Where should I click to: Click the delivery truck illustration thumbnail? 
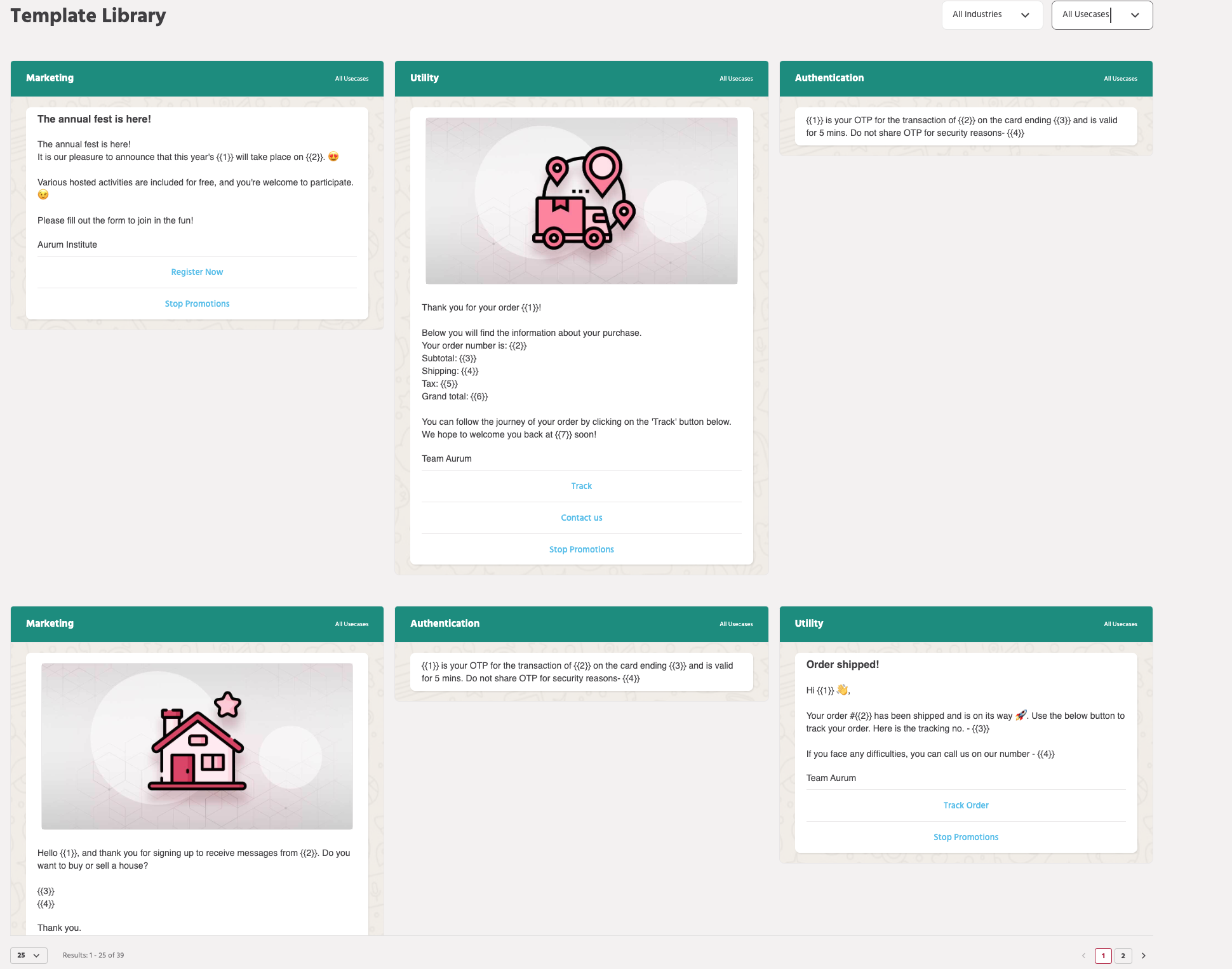[581, 200]
